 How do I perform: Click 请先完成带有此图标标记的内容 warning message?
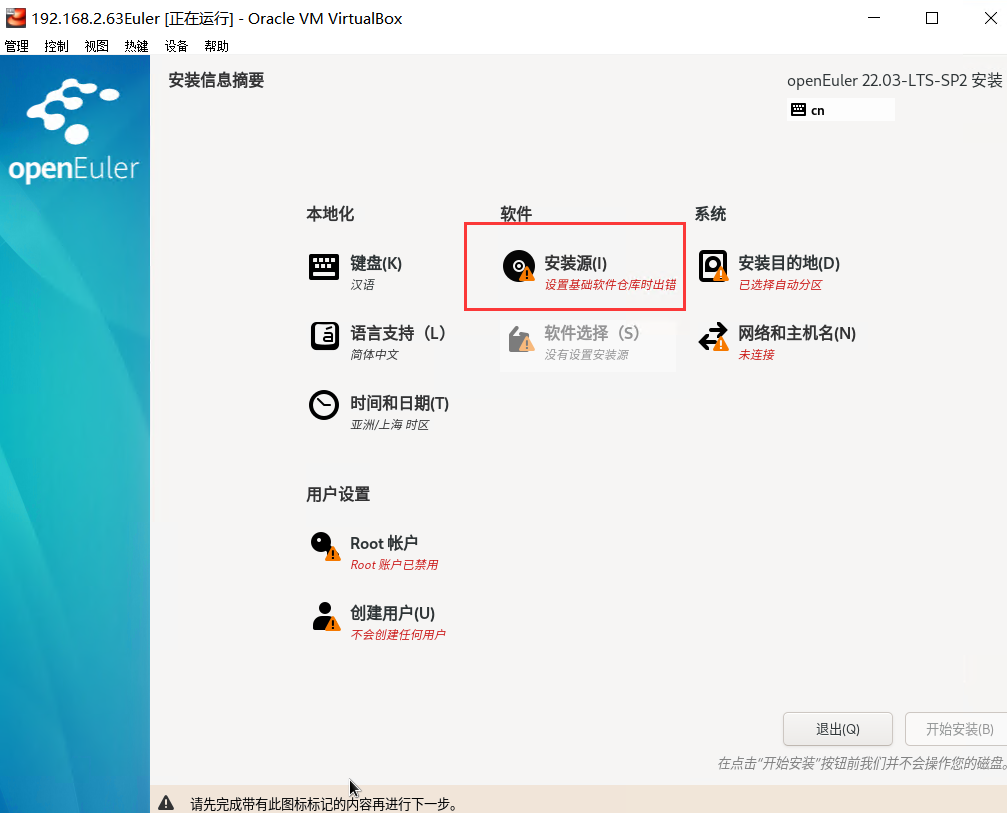tap(324, 803)
